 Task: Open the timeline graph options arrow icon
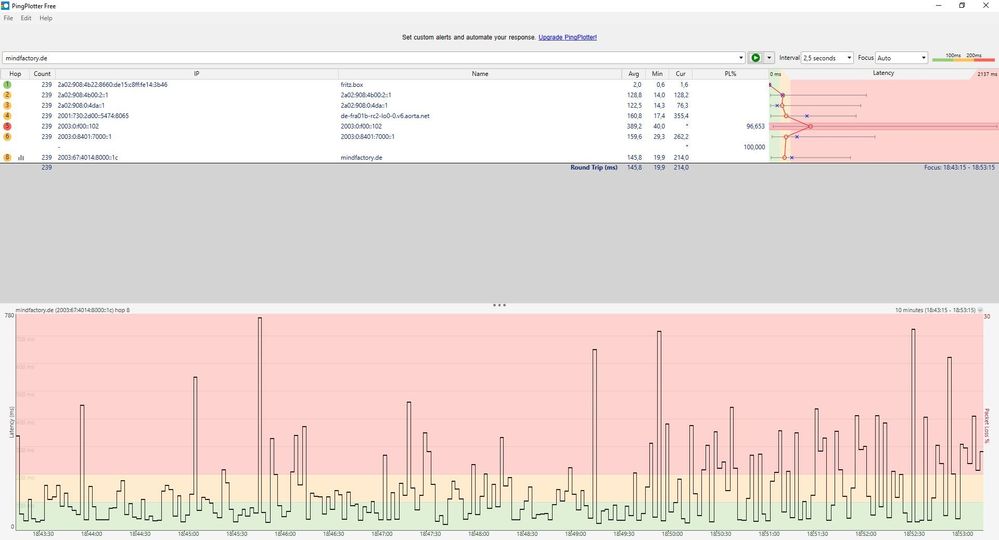click(x=981, y=310)
